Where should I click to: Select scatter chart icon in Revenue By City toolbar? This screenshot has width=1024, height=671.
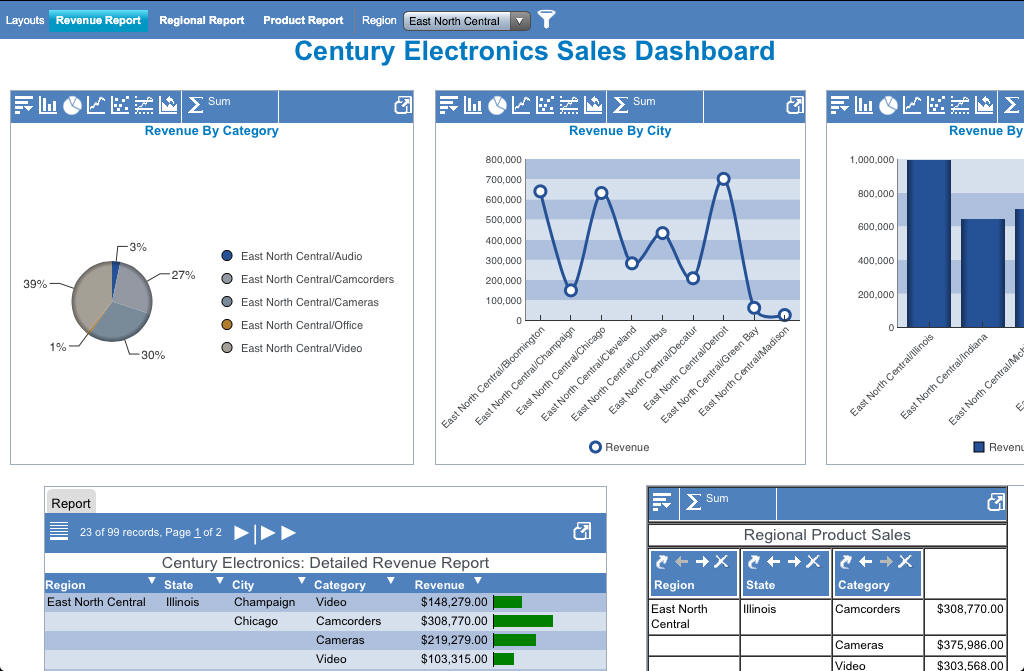pos(545,105)
